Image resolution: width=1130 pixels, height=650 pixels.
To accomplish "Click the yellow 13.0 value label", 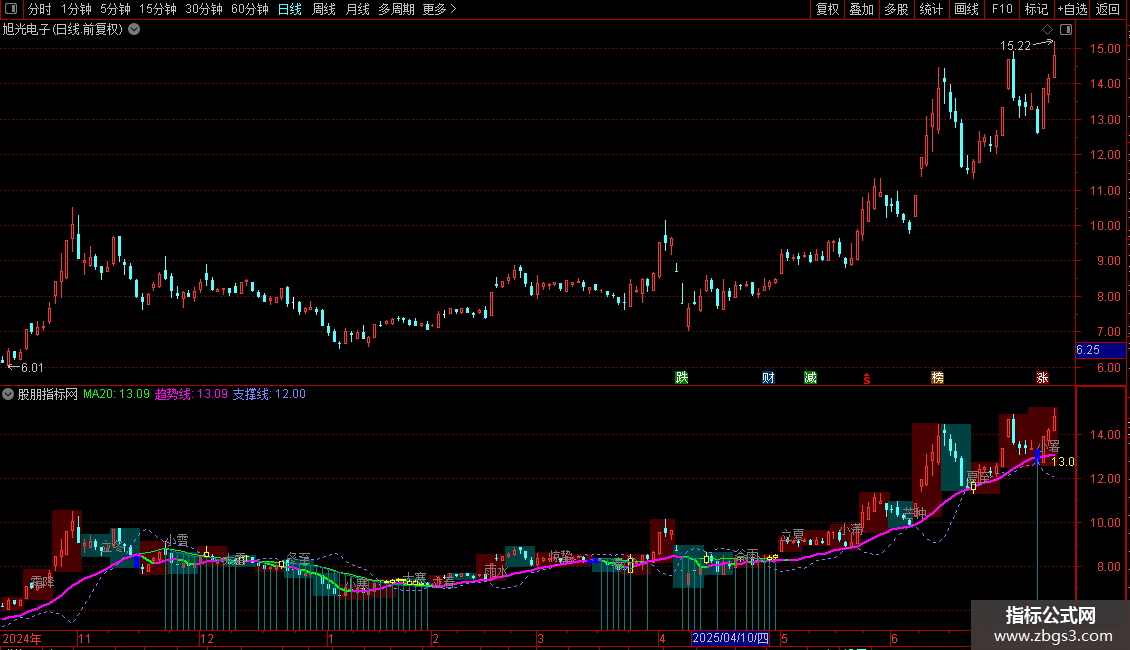I will [x=1063, y=462].
